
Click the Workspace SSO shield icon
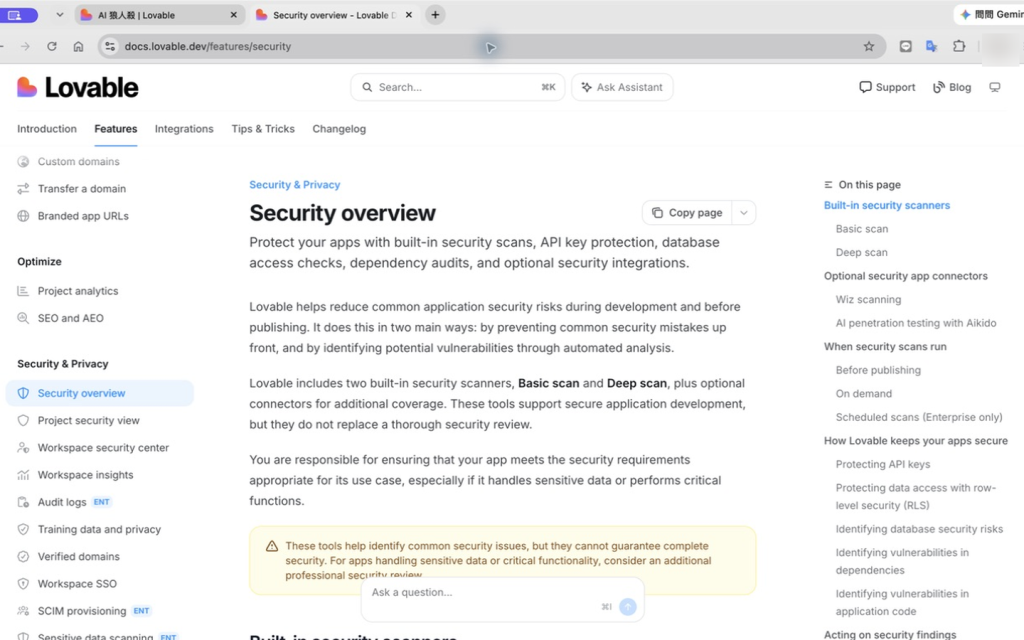[23, 584]
